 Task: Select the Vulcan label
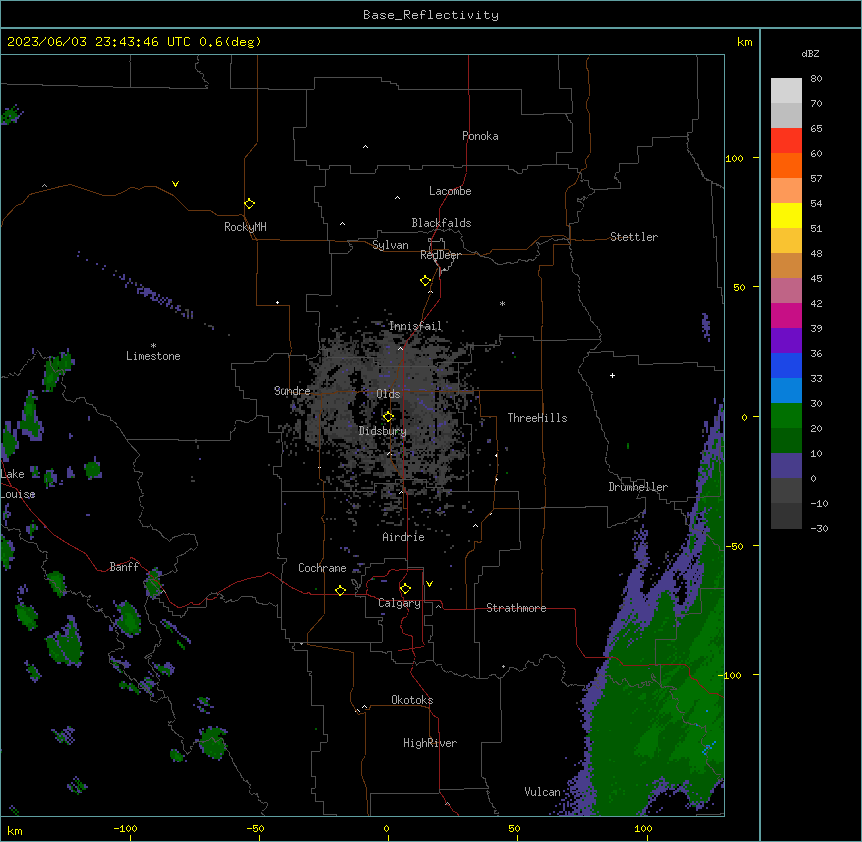pos(543,792)
